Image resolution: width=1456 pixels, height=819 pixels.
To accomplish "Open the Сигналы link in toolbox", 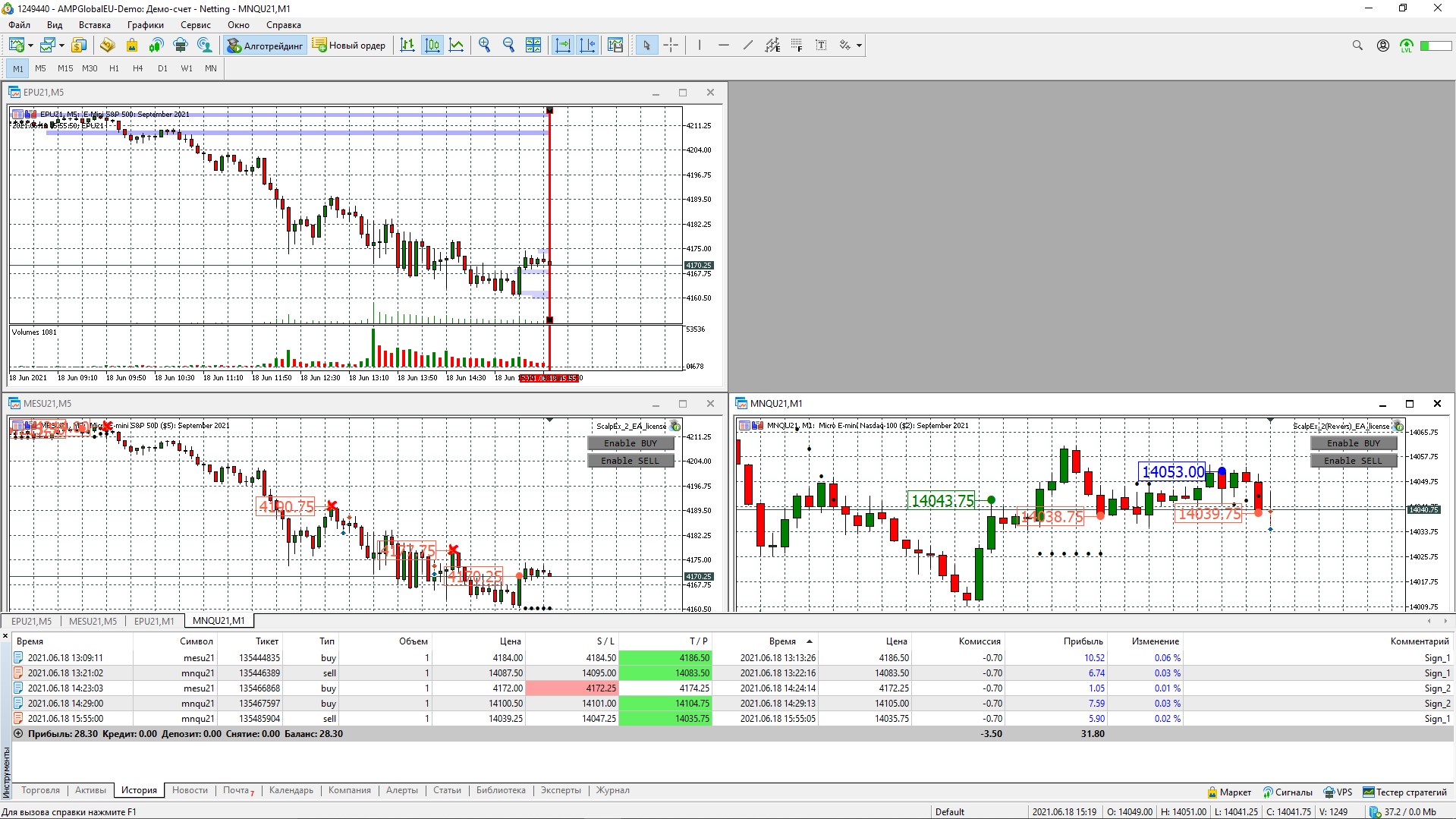I will tap(1287, 792).
